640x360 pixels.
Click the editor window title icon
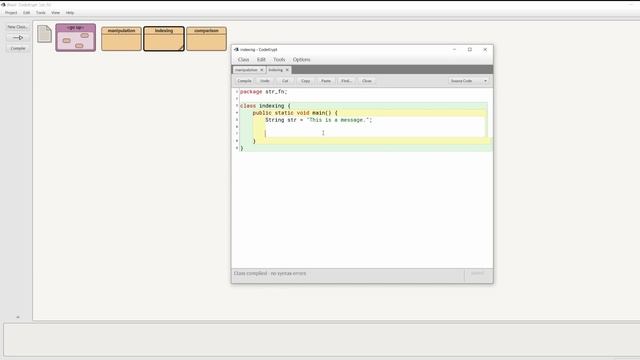click(236, 49)
